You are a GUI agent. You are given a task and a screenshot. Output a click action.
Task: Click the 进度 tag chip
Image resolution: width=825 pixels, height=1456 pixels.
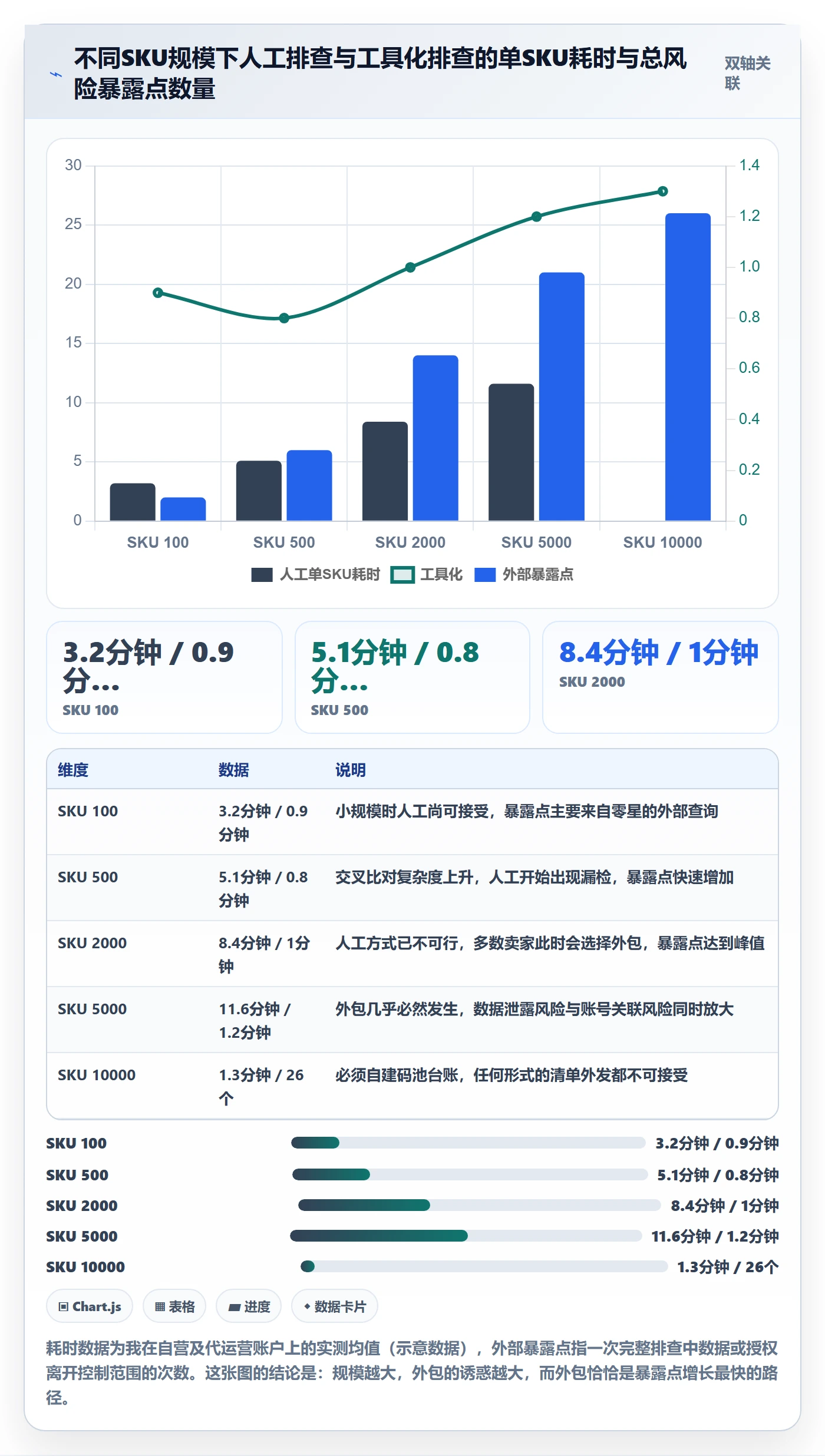tap(249, 1306)
